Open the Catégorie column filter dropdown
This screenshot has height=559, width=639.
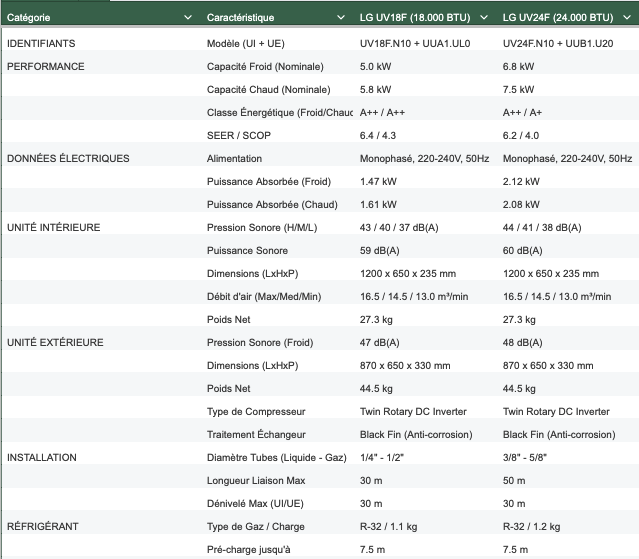point(188,18)
